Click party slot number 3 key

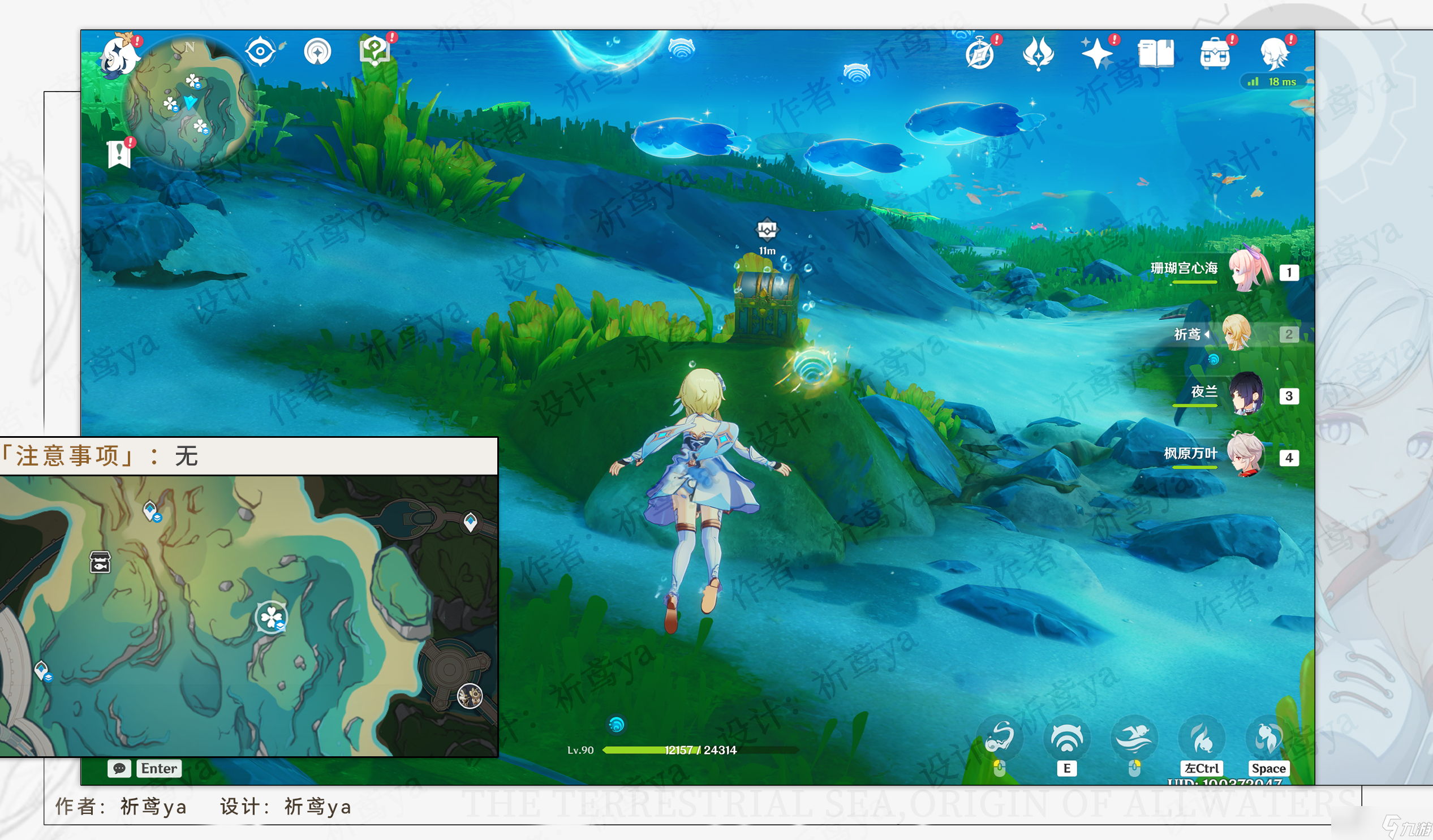click(x=1289, y=396)
